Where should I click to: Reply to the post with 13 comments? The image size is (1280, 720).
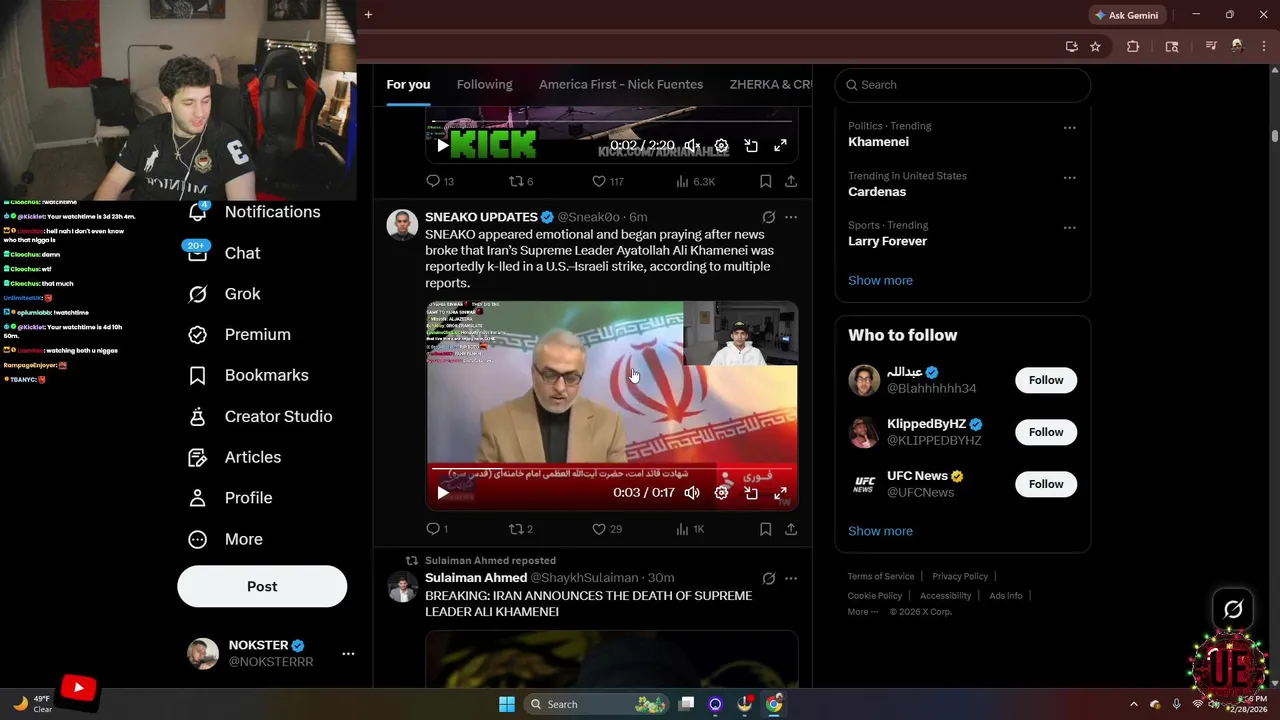click(433, 181)
